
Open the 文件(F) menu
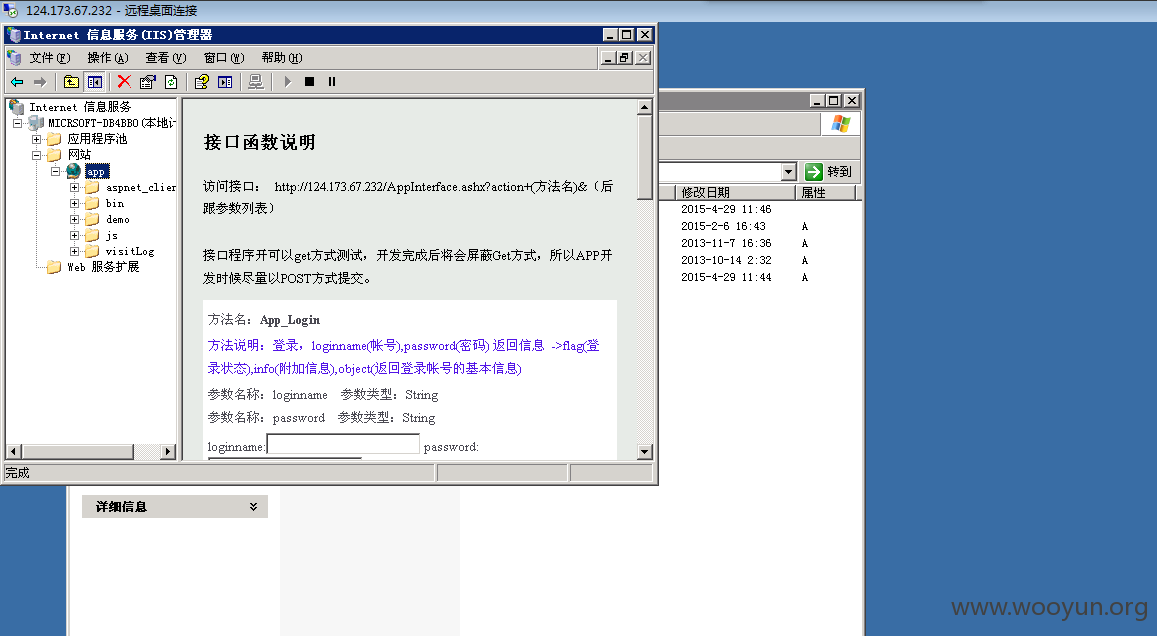pos(49,58)
